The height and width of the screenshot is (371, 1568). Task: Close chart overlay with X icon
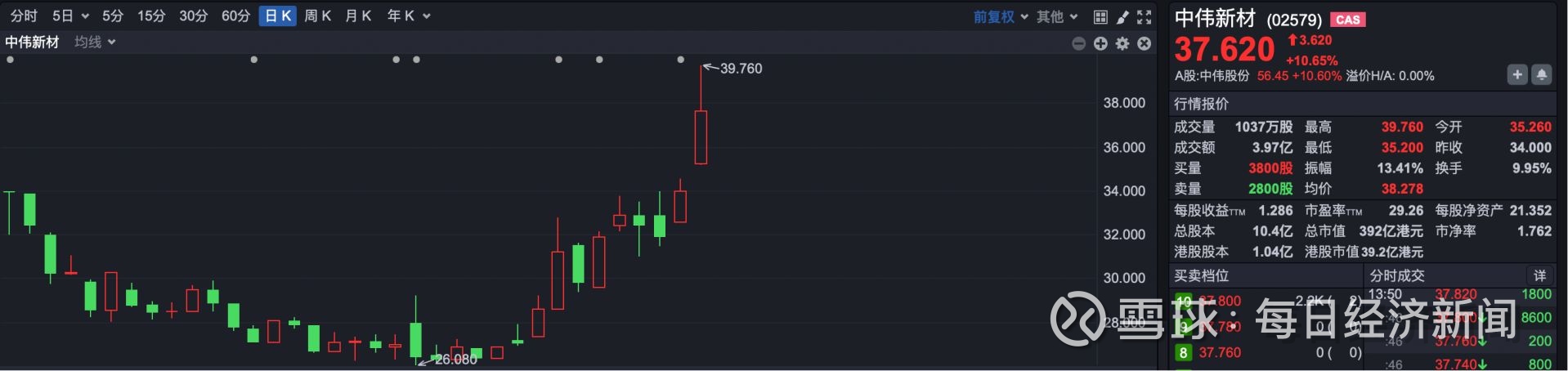click(1145, 43)
